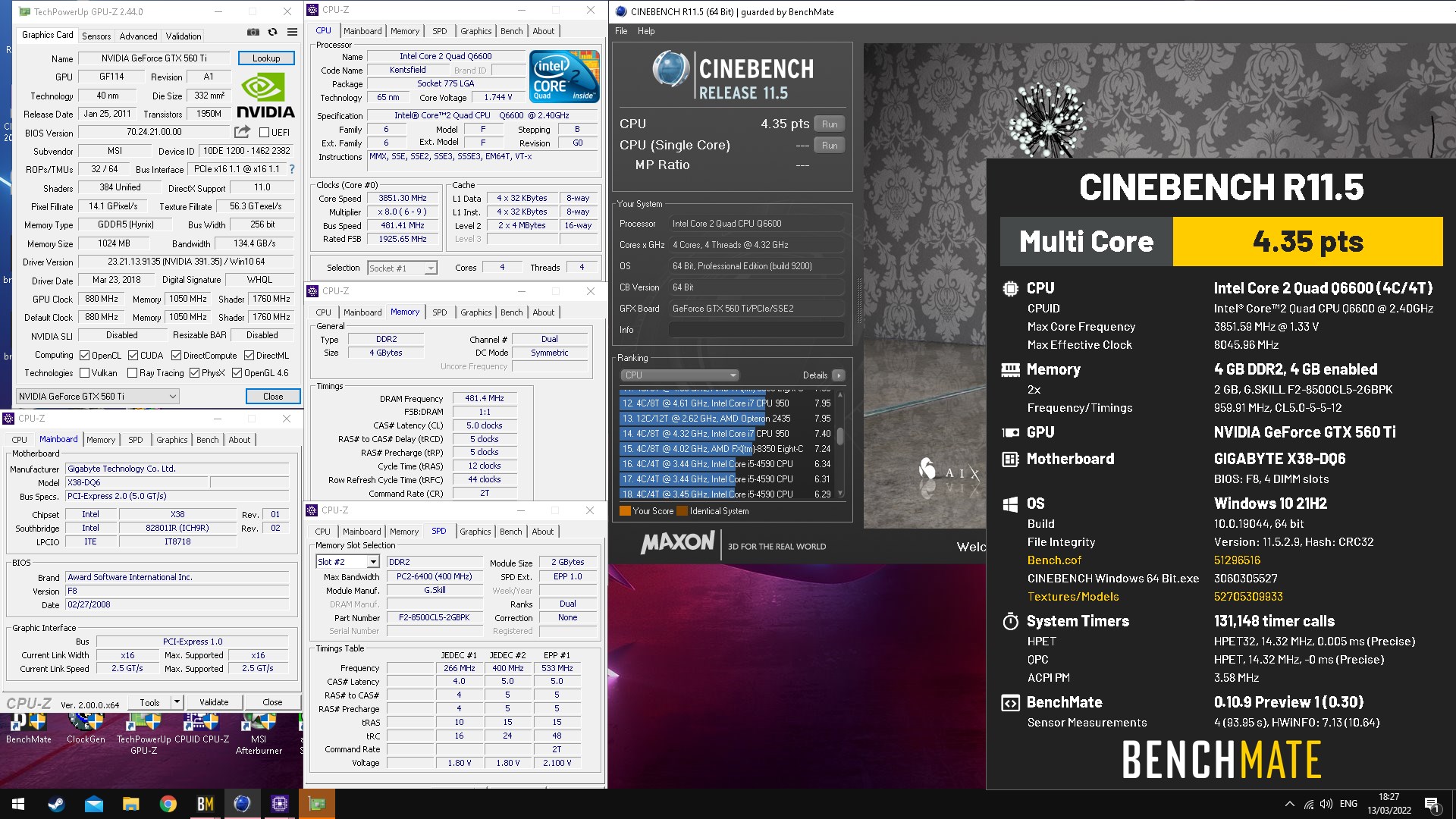This screenshot has width=1456, height=819.
Task: Open the GPU-Z hamburger menu
Action: coord(292,33)
